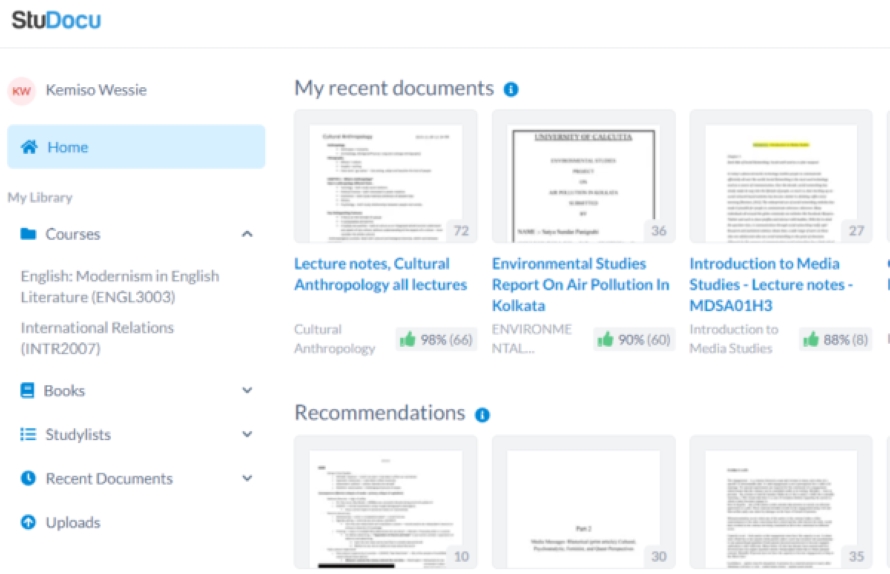The image size is (890, 574).
Task: Click the Books icon in the sidebar
Action: pos(27,391)
